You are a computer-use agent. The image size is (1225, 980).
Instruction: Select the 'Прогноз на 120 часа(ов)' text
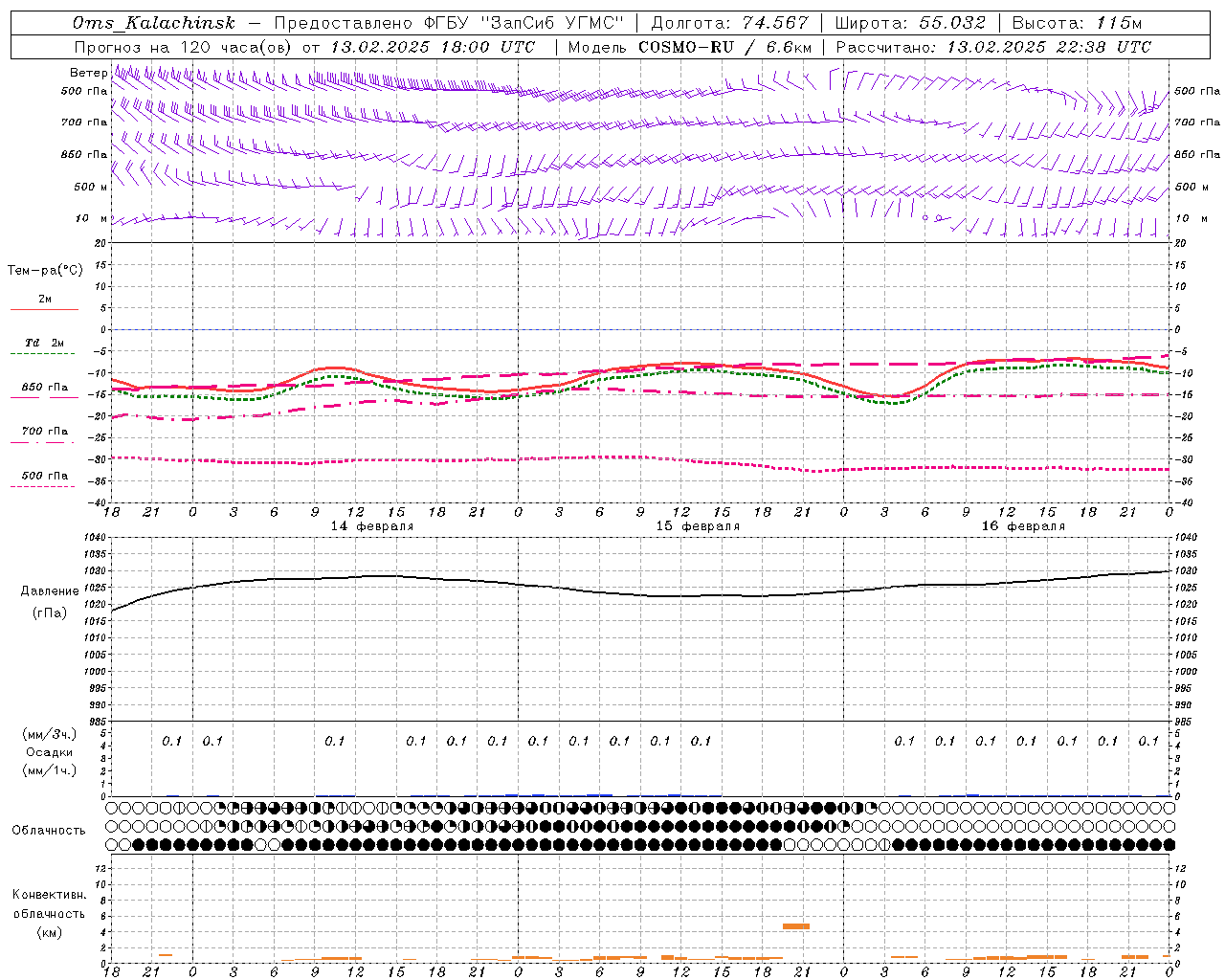coord(184,47)
